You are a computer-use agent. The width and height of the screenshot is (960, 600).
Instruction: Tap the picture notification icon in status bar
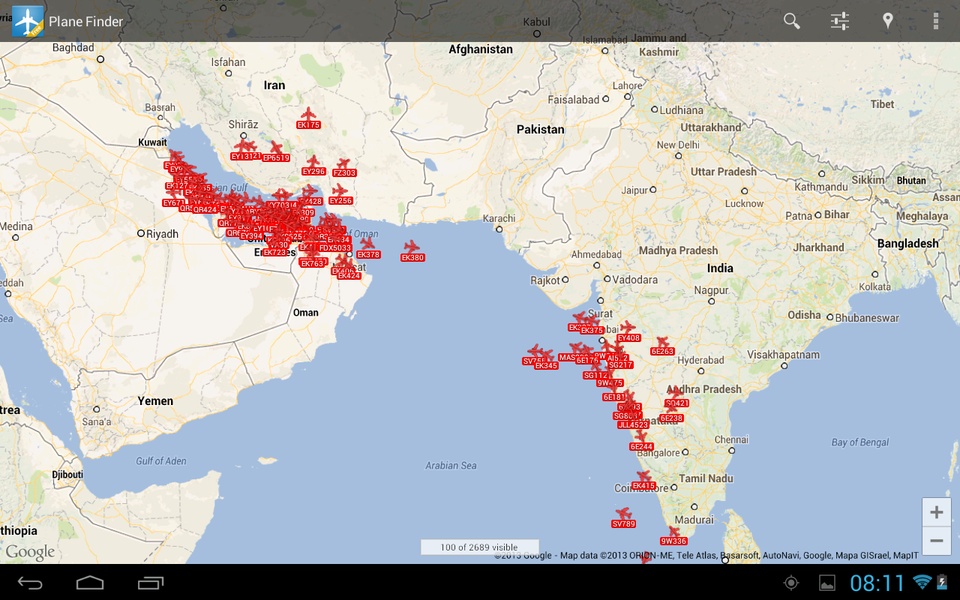click(x=827, y=582)
